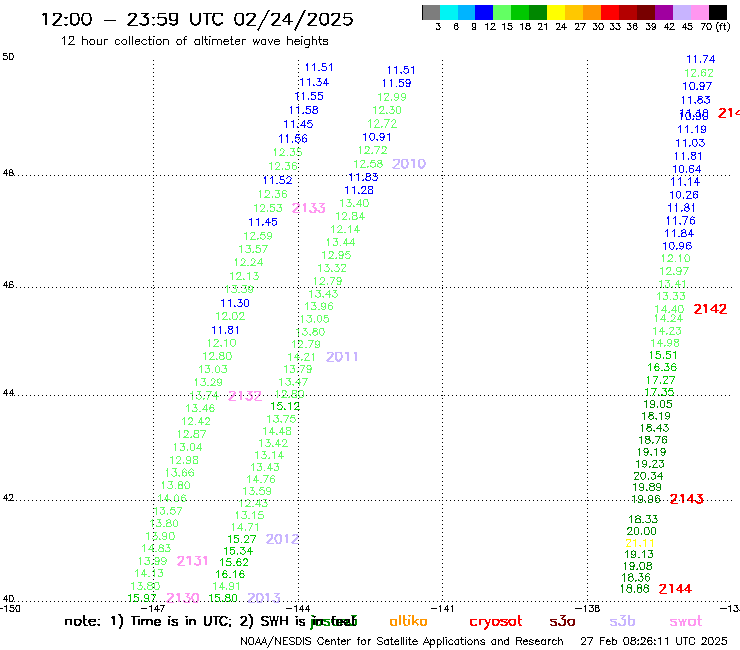This screenshot has width=740, height=650.
Task: Click the wave height value '20.00'
Action: pos(641,531)
